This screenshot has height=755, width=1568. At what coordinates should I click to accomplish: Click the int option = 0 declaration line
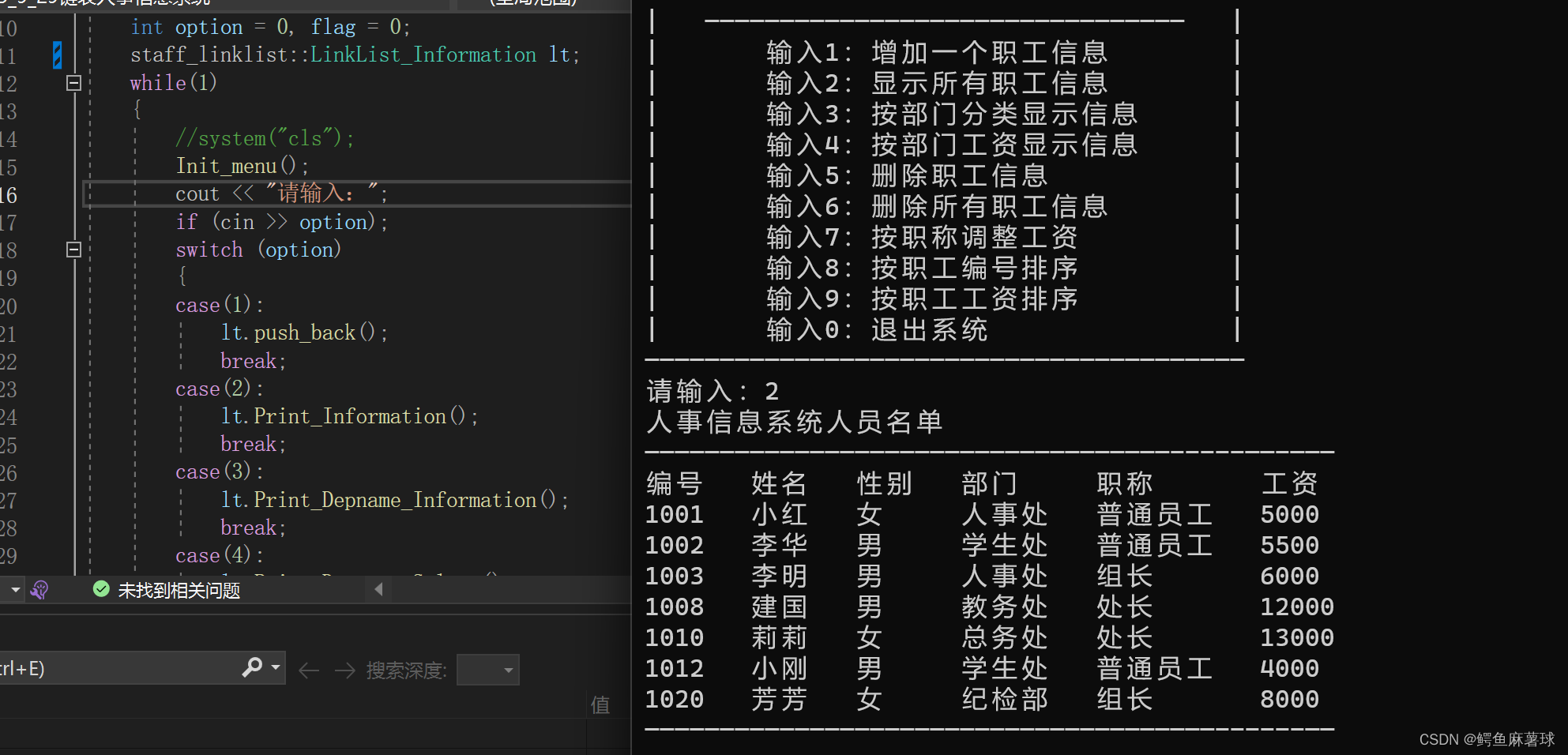270,27
